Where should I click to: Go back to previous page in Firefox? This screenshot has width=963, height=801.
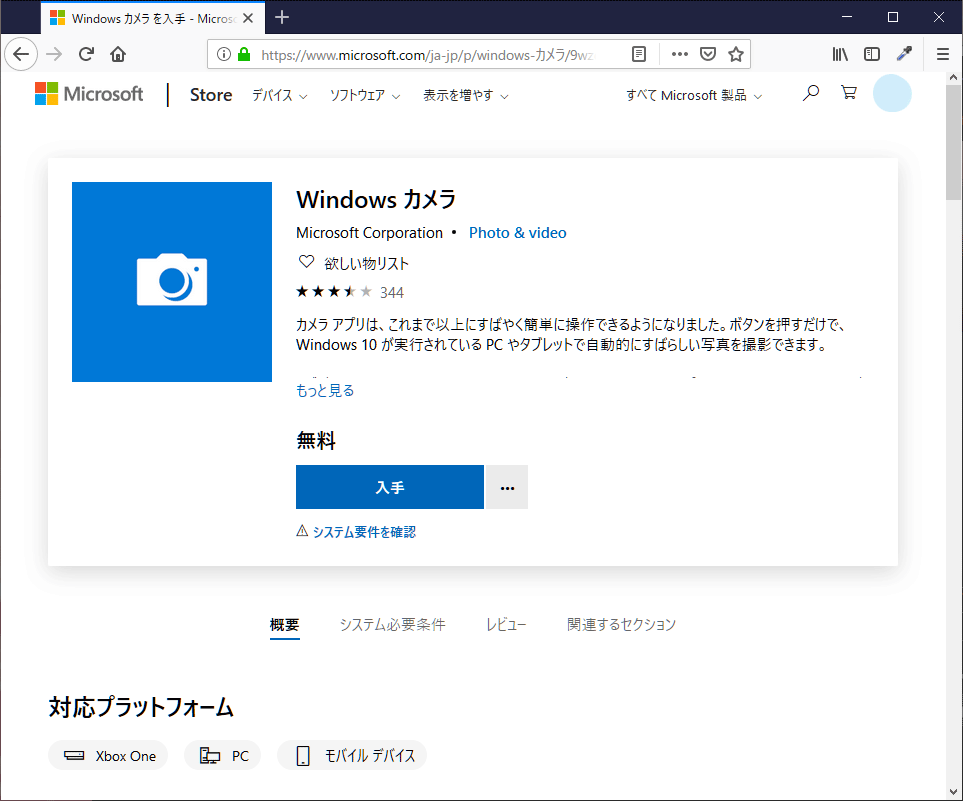pyautogui.click(x=21, y=54)
